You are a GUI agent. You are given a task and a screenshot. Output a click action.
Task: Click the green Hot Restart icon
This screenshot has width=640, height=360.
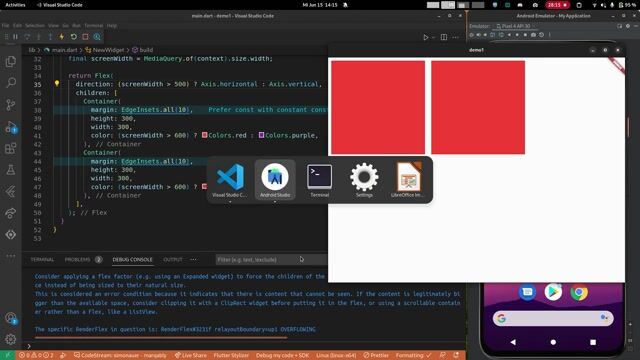(x=73, y=37)
